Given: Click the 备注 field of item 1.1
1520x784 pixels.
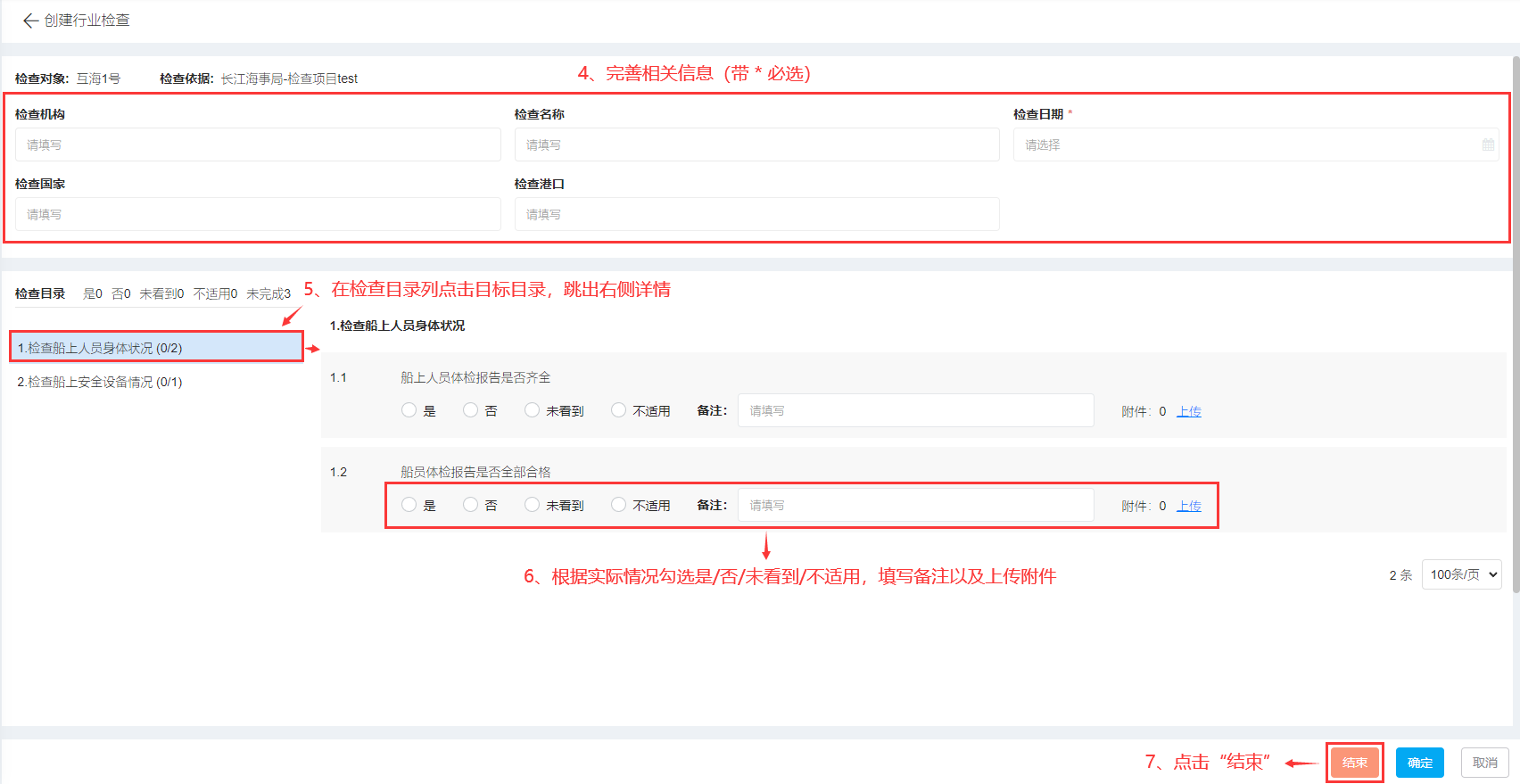Looking at the screenshot, I should click(916, 410).
